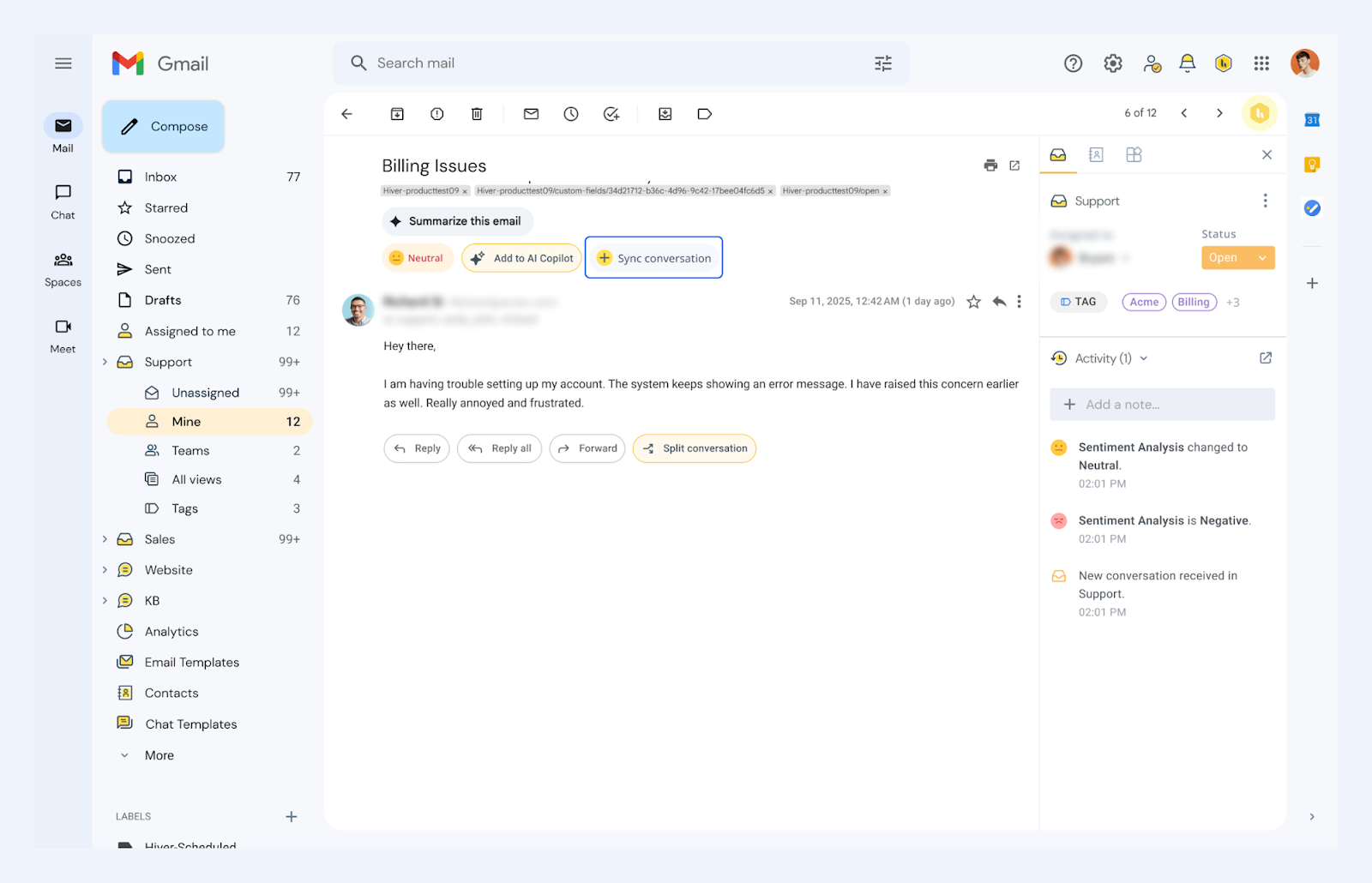This screenshot has width=1372, height=883.
Task: Get add-ons plus icon in side panel
Action: pyautogui.click(x=1312, y=283)
